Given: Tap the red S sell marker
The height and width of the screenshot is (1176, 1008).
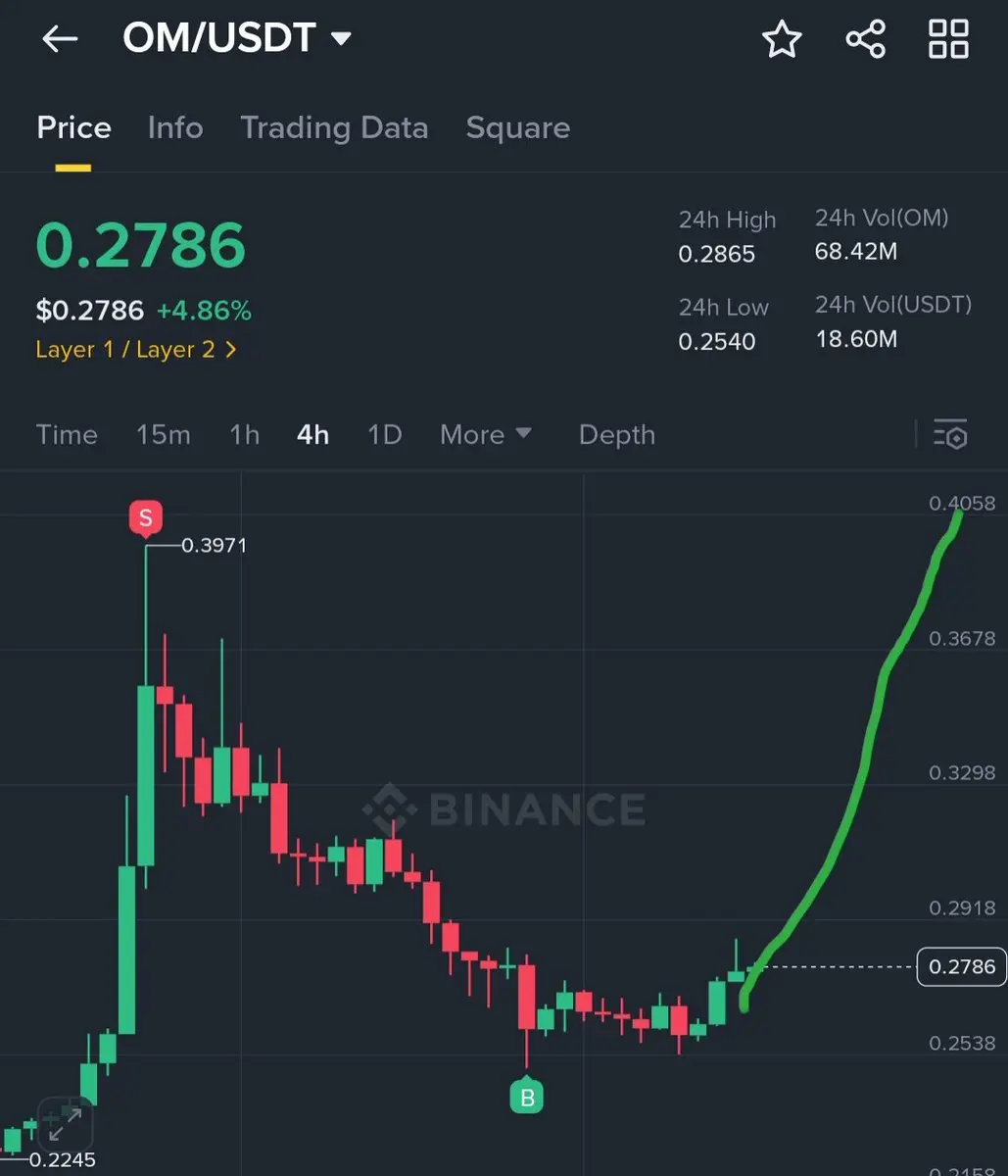Looking at the screenshot, I should point(146,518).
